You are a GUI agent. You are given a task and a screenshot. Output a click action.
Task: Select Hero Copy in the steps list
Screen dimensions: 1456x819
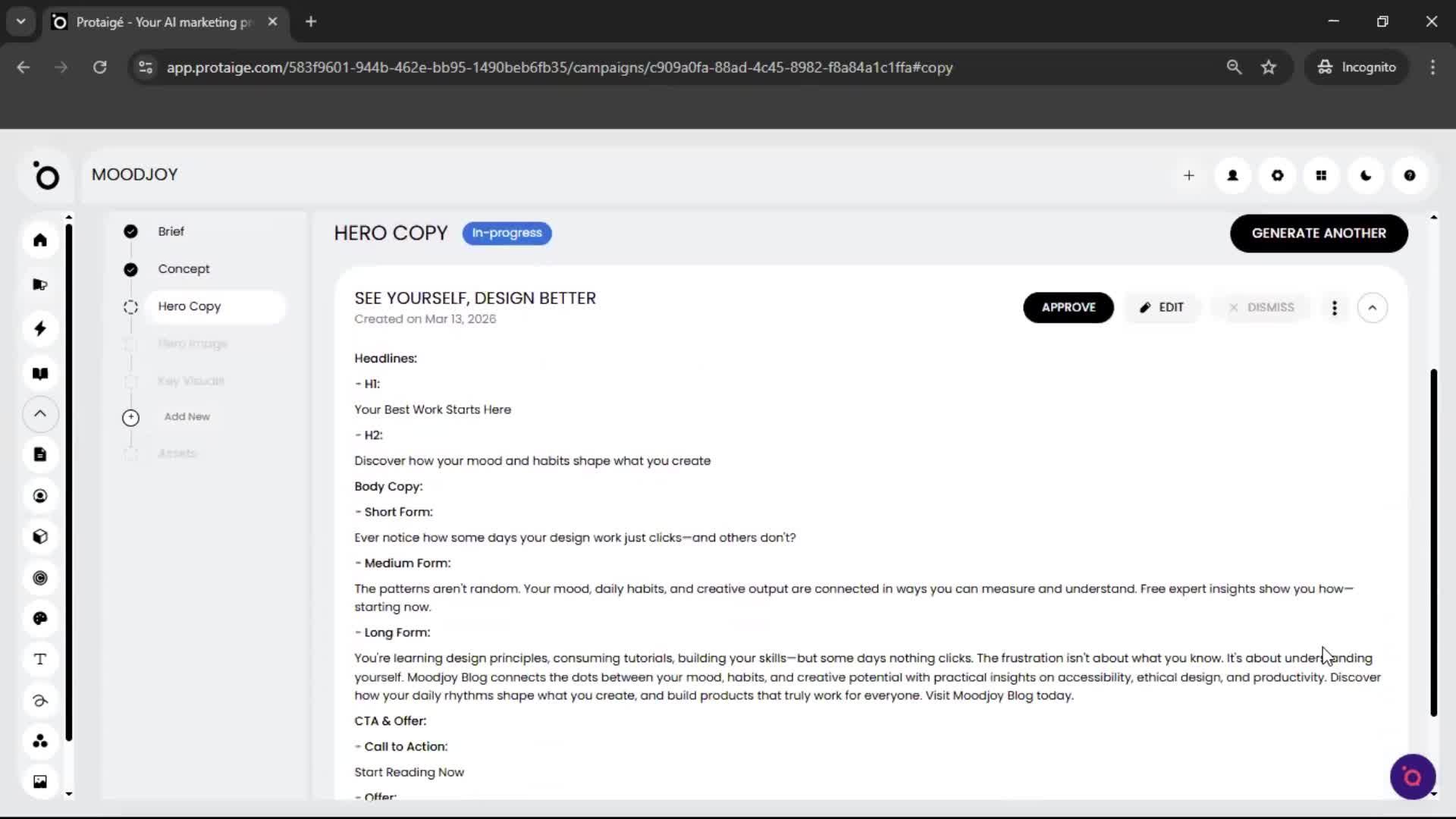tap(190, 306)
